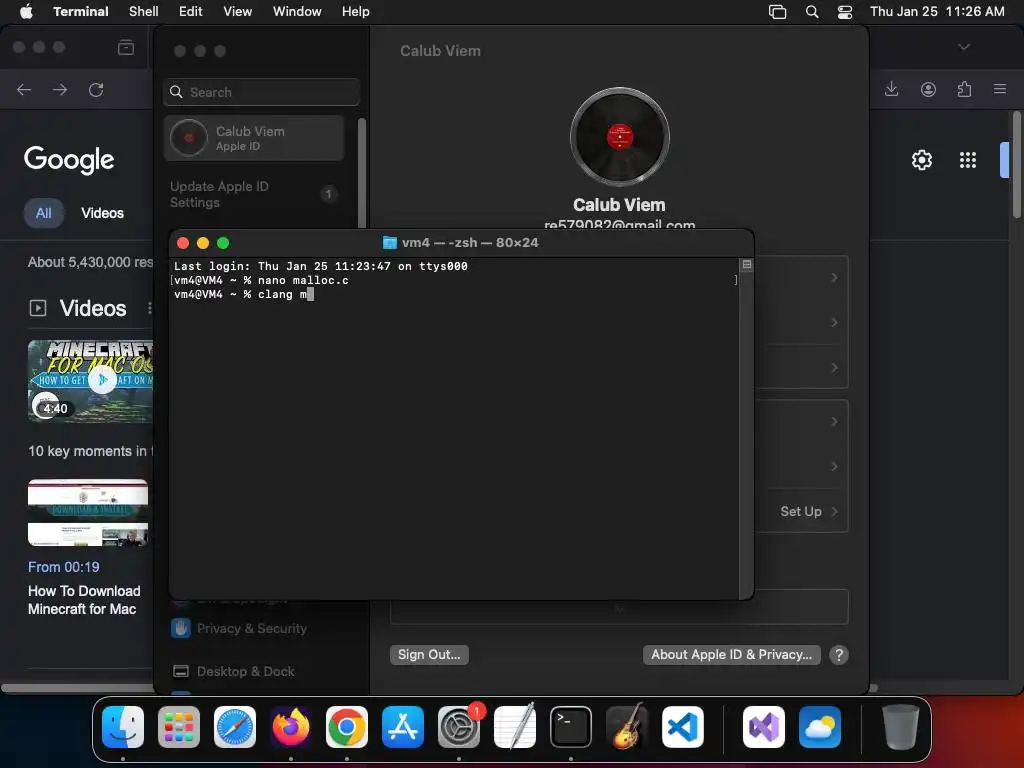The width and height of the screenshot is (1024, 768).
Task: Open the Google apps grid
Action: (967, 160)
